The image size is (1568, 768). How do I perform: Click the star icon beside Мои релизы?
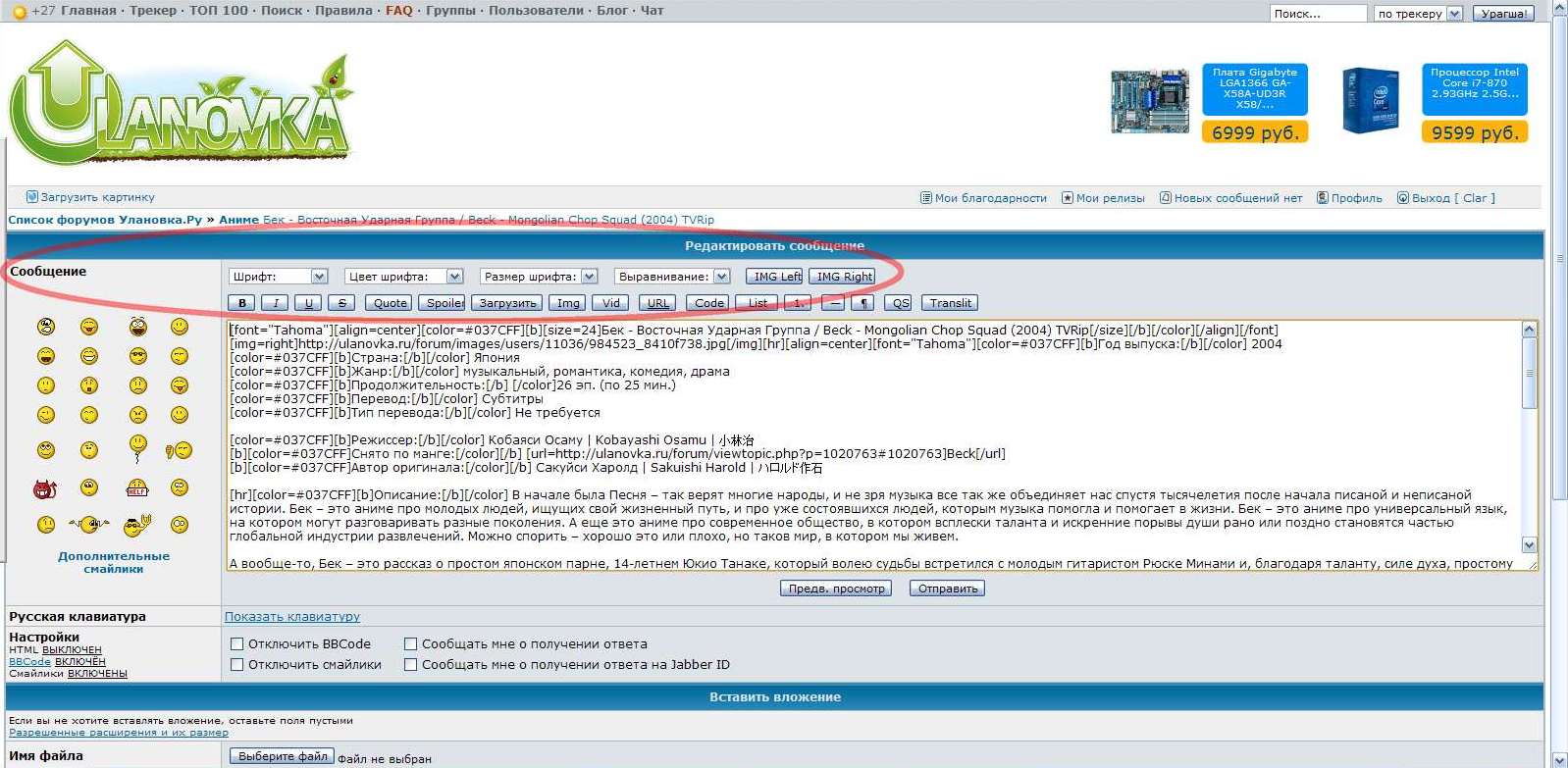click(1067, 198)
